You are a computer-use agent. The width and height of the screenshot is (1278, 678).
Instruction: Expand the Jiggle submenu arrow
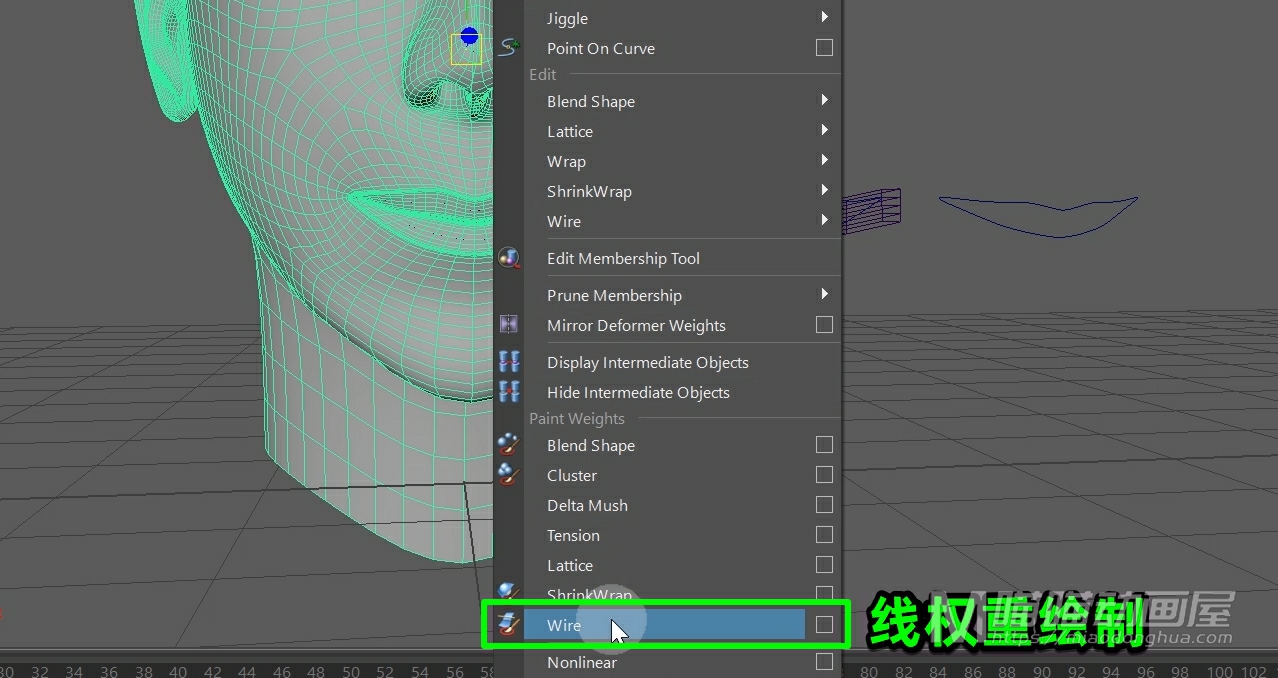point(825,17)
